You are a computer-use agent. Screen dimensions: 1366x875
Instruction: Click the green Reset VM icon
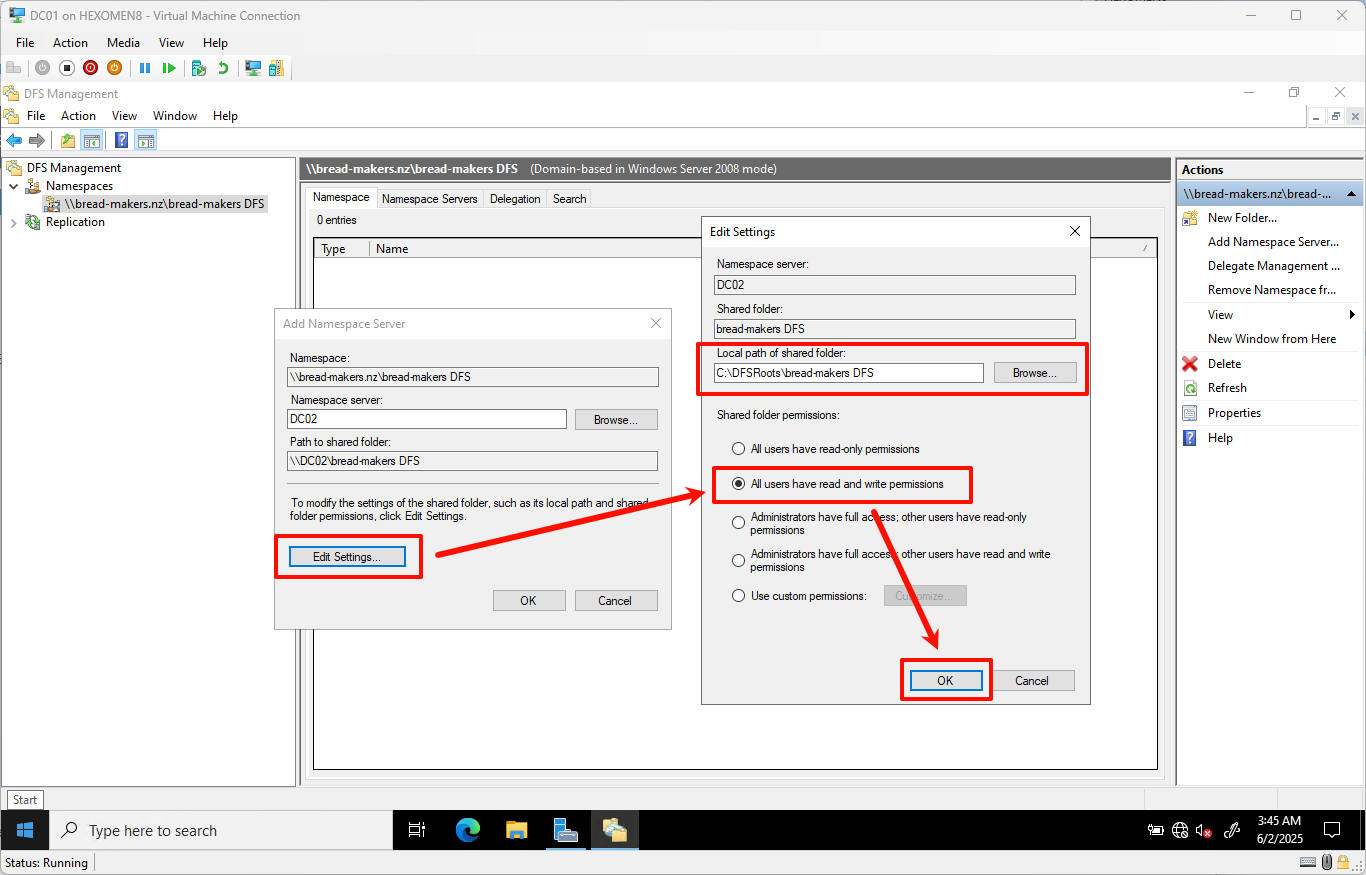169,68
